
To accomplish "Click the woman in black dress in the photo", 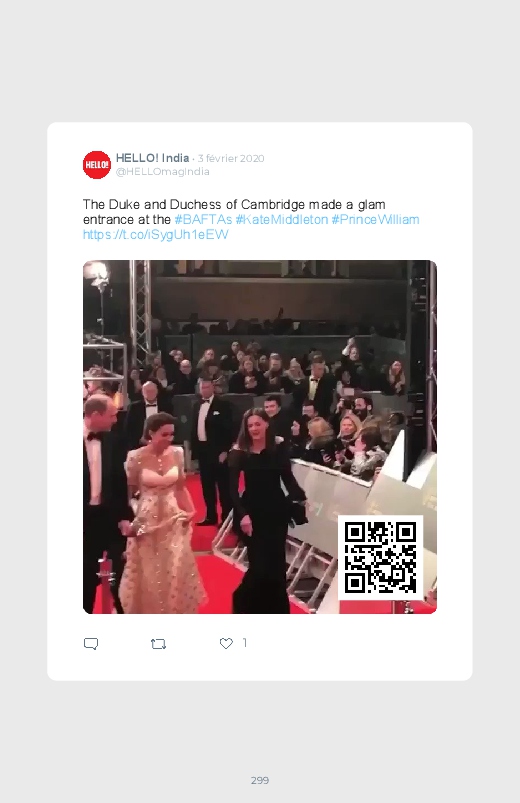I will coord(264,512).
